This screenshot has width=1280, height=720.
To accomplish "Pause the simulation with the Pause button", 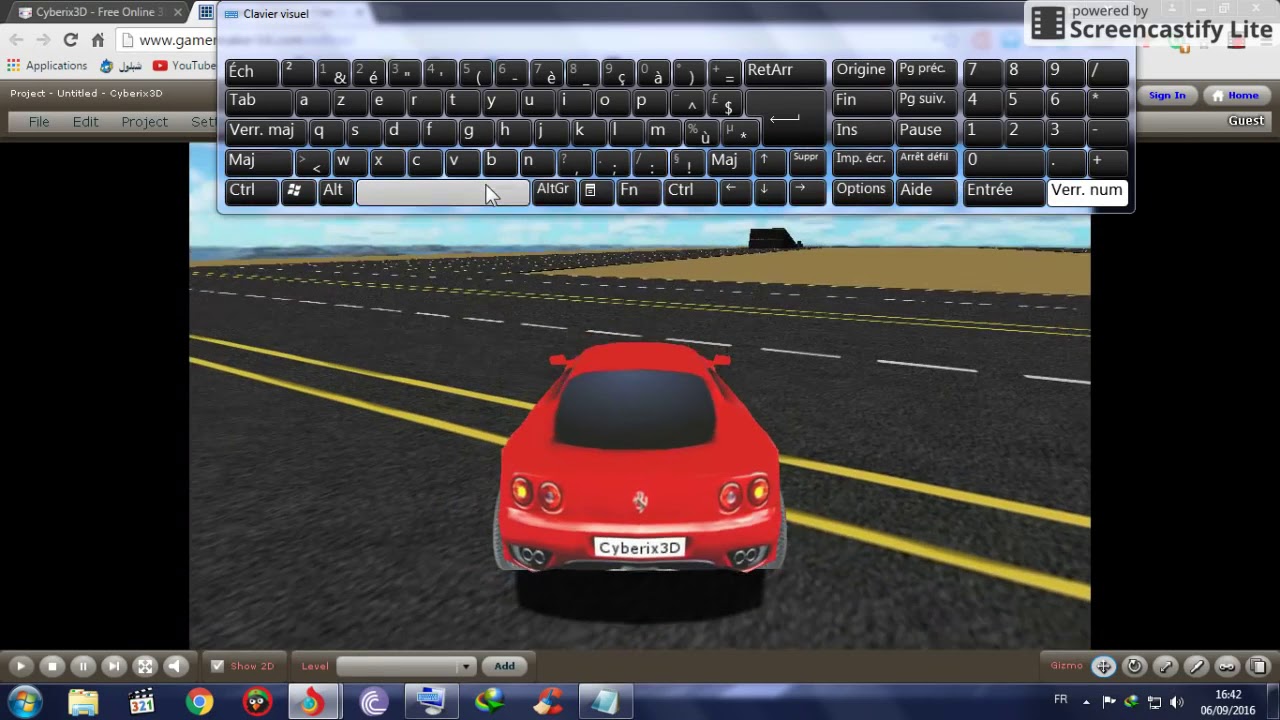I will [x=83, y=666].
